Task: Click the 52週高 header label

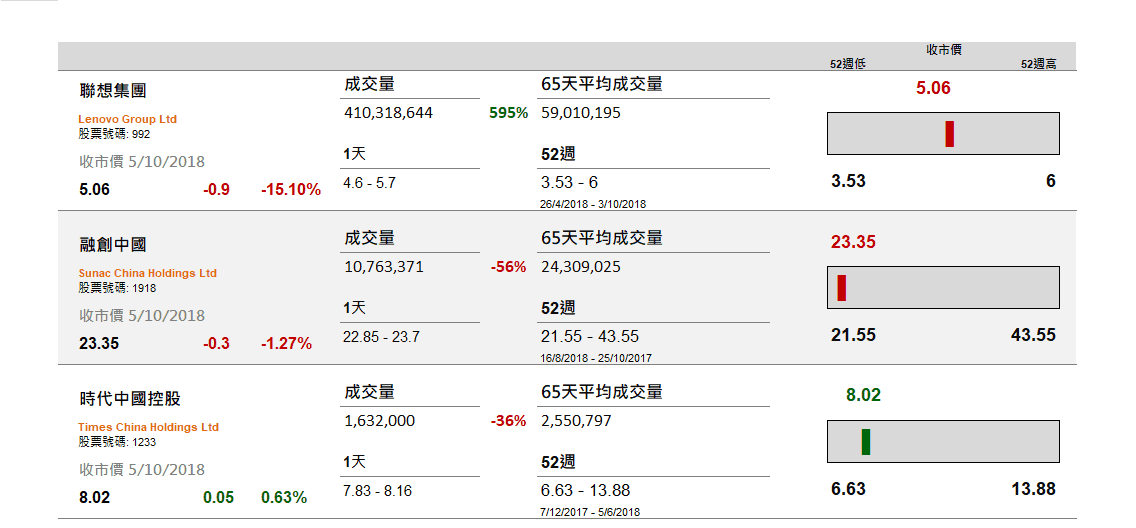Action: [1039, 64]
